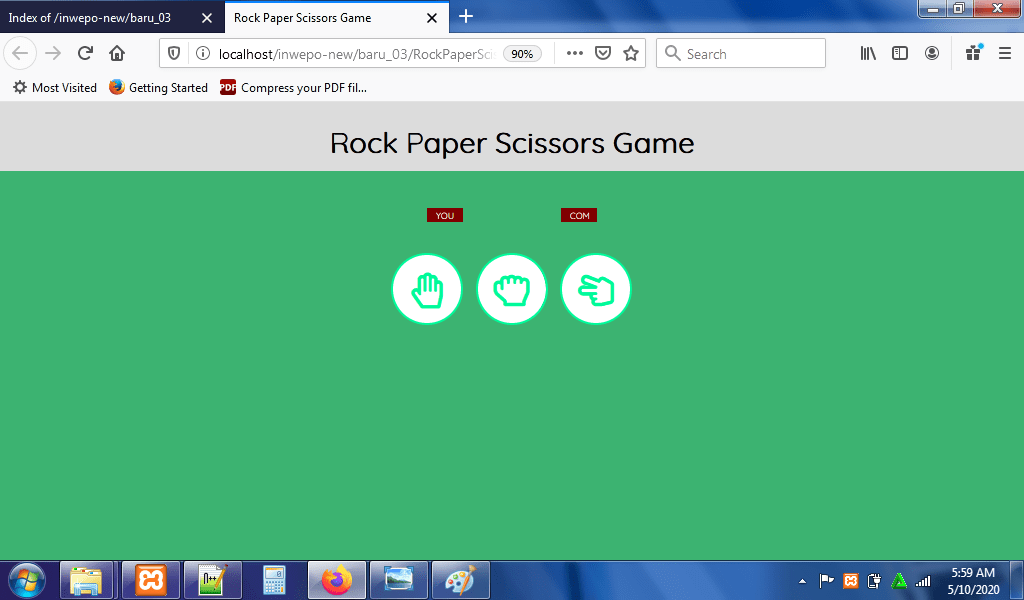The image size is (1024, 600).
Task: Open a new browser tab
Action: [466, 16]
